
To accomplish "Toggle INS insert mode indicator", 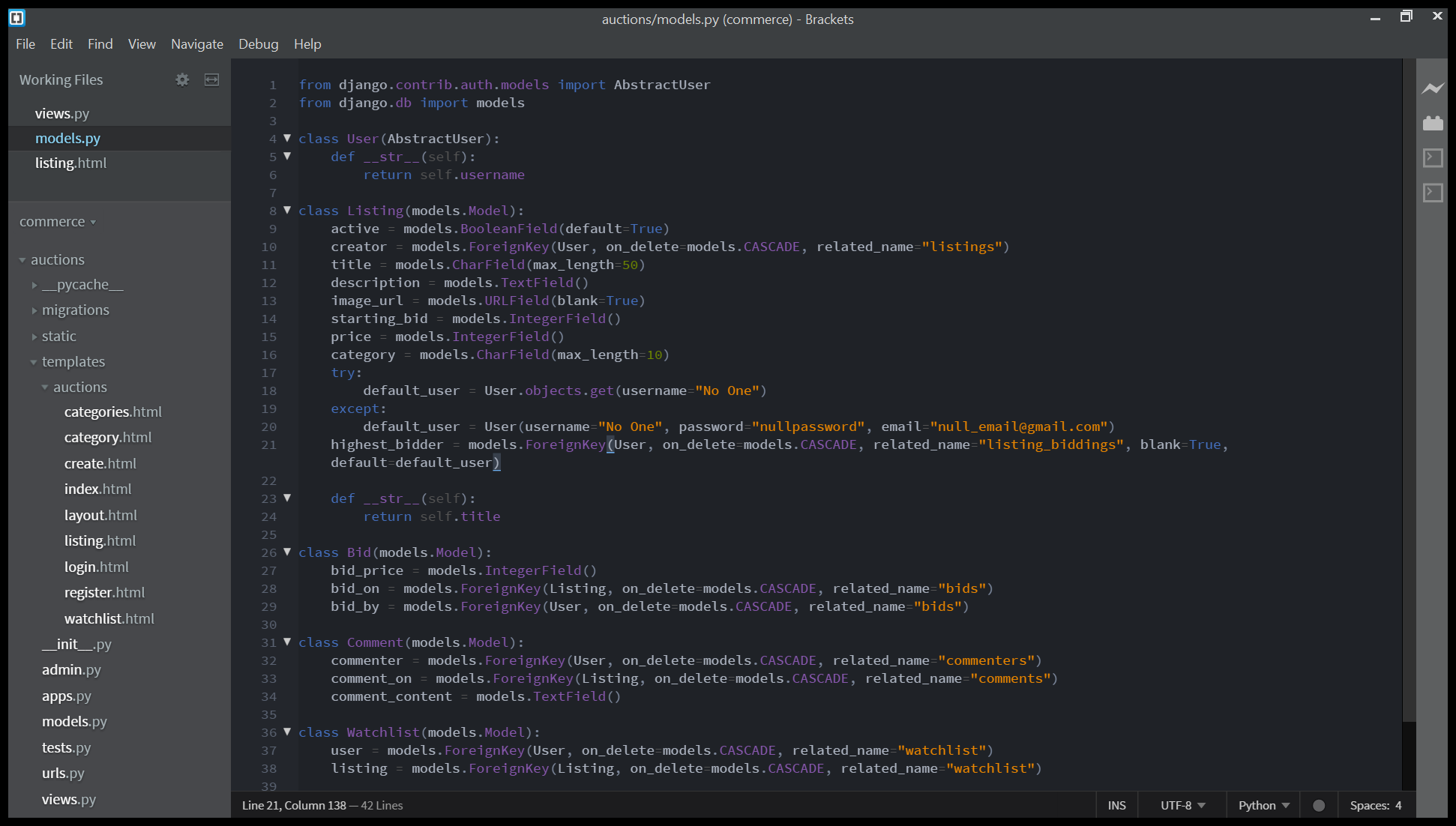I will 1116,806.
